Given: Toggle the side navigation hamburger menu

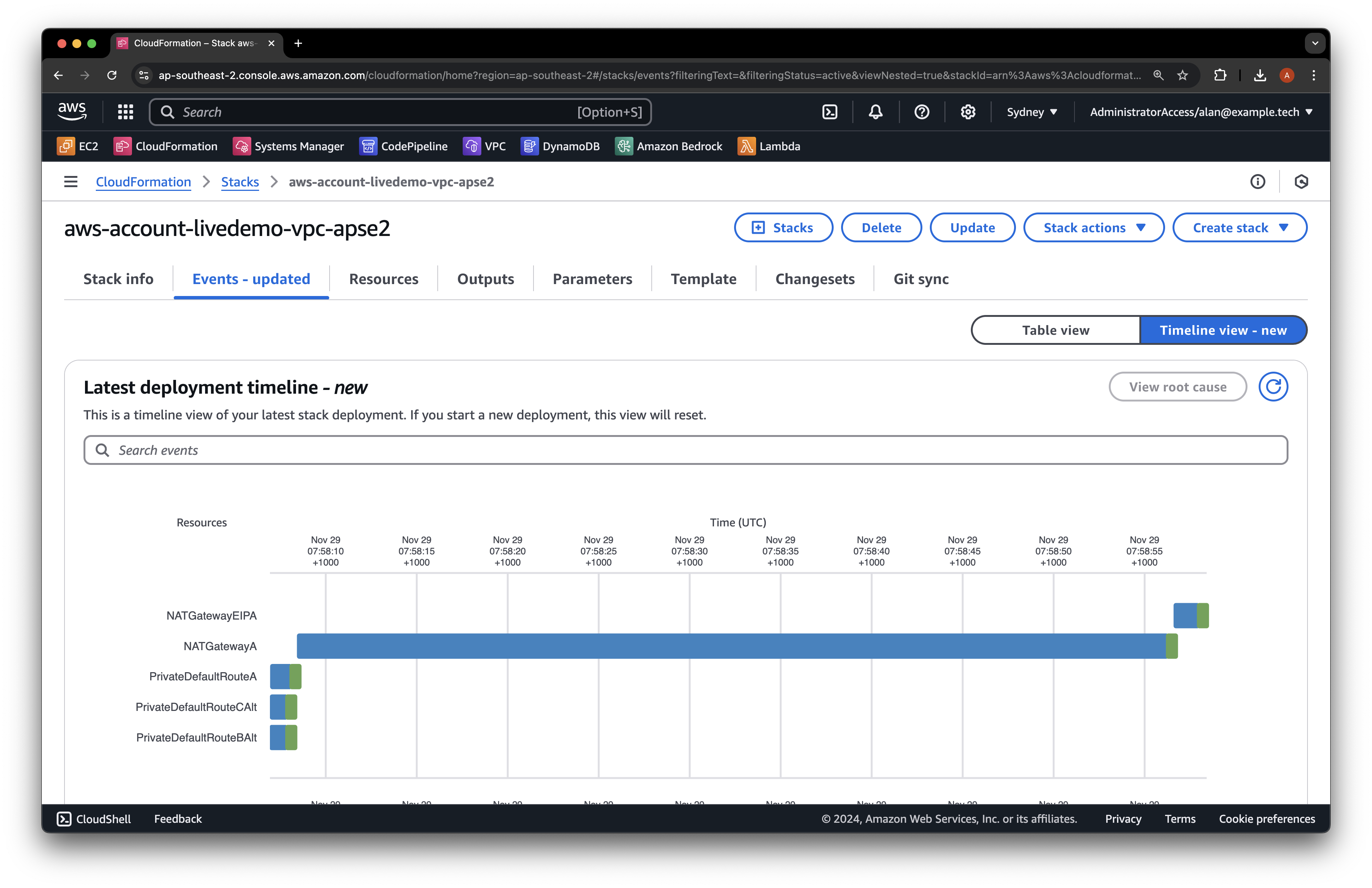Looking at the screenshot, I should click(x=70, y=182).
